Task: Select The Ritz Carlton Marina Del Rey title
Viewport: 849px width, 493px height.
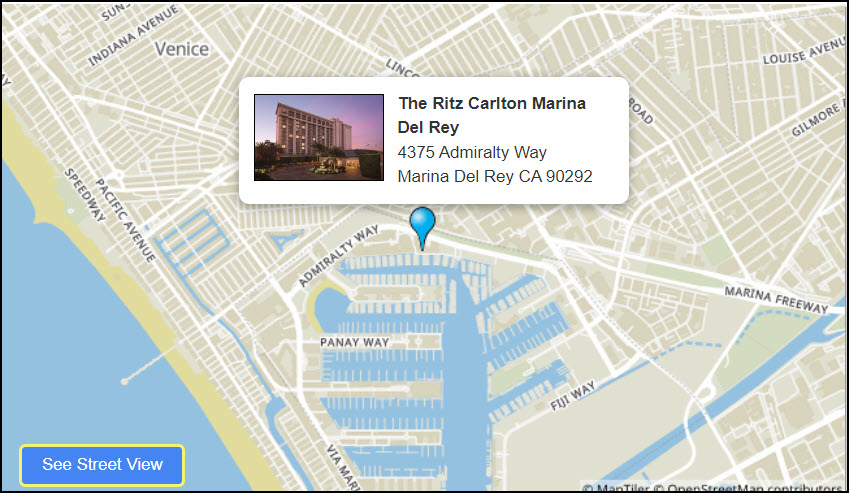Action: [x=492, y=115]
